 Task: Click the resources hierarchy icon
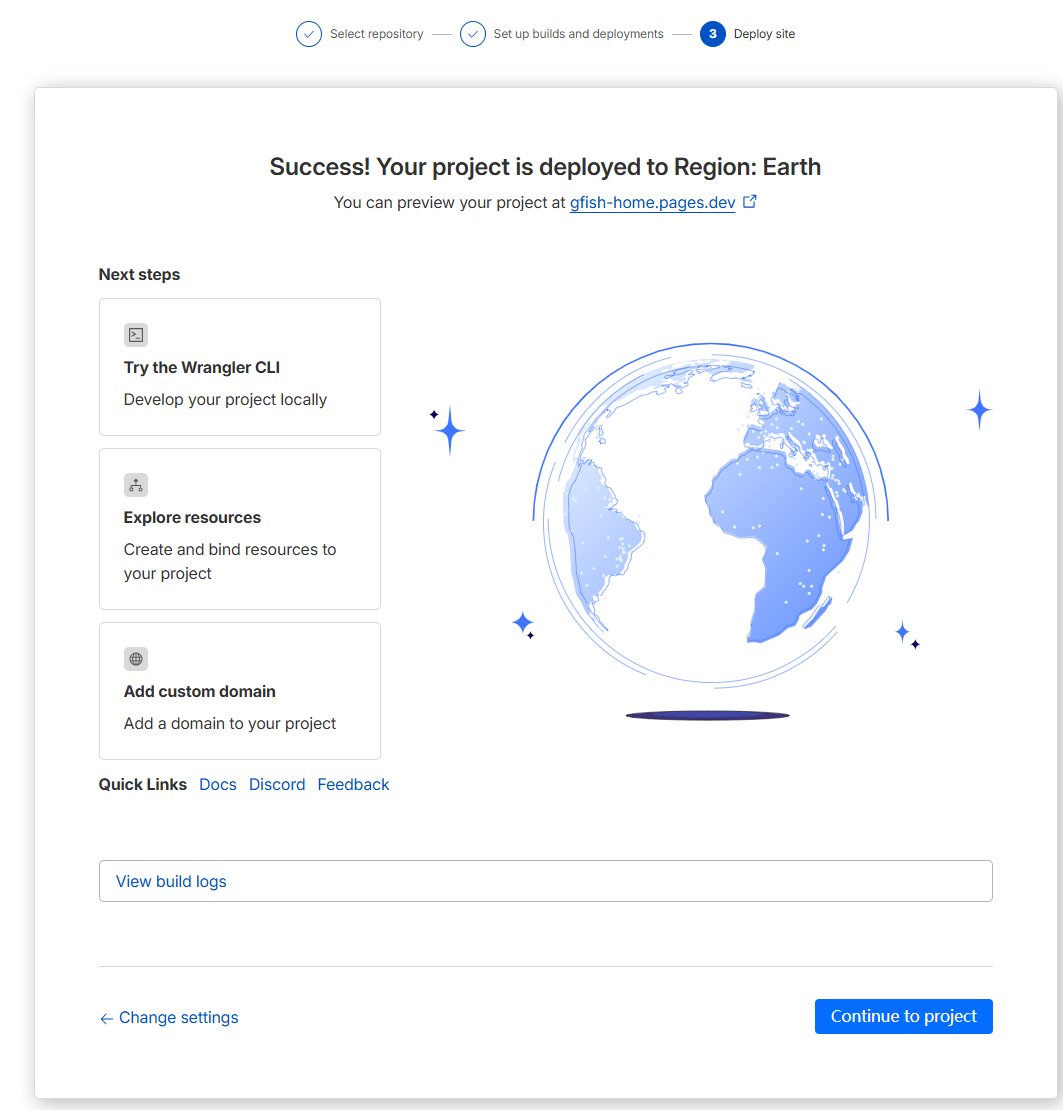click(136, 485)
